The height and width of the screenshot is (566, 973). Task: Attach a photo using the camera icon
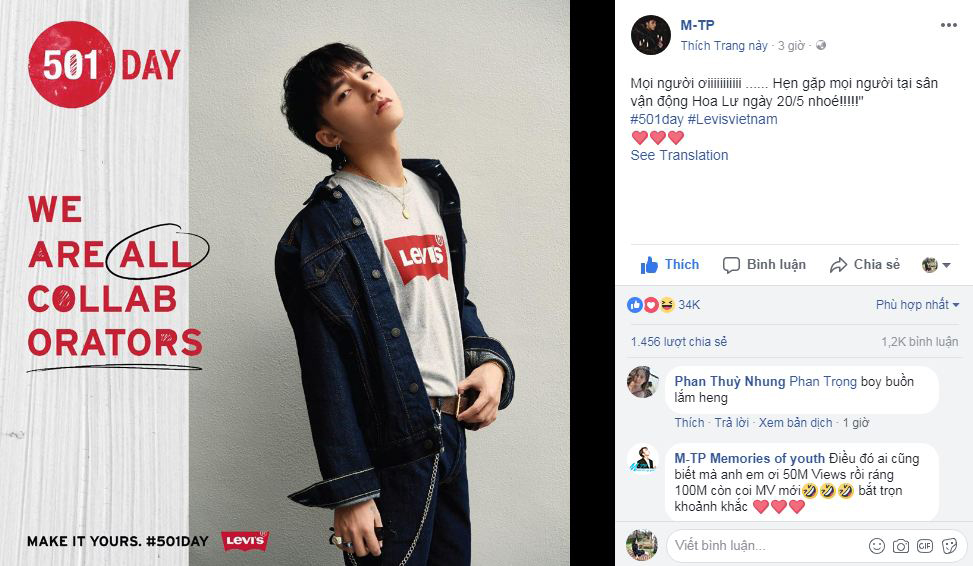point(901,546)
